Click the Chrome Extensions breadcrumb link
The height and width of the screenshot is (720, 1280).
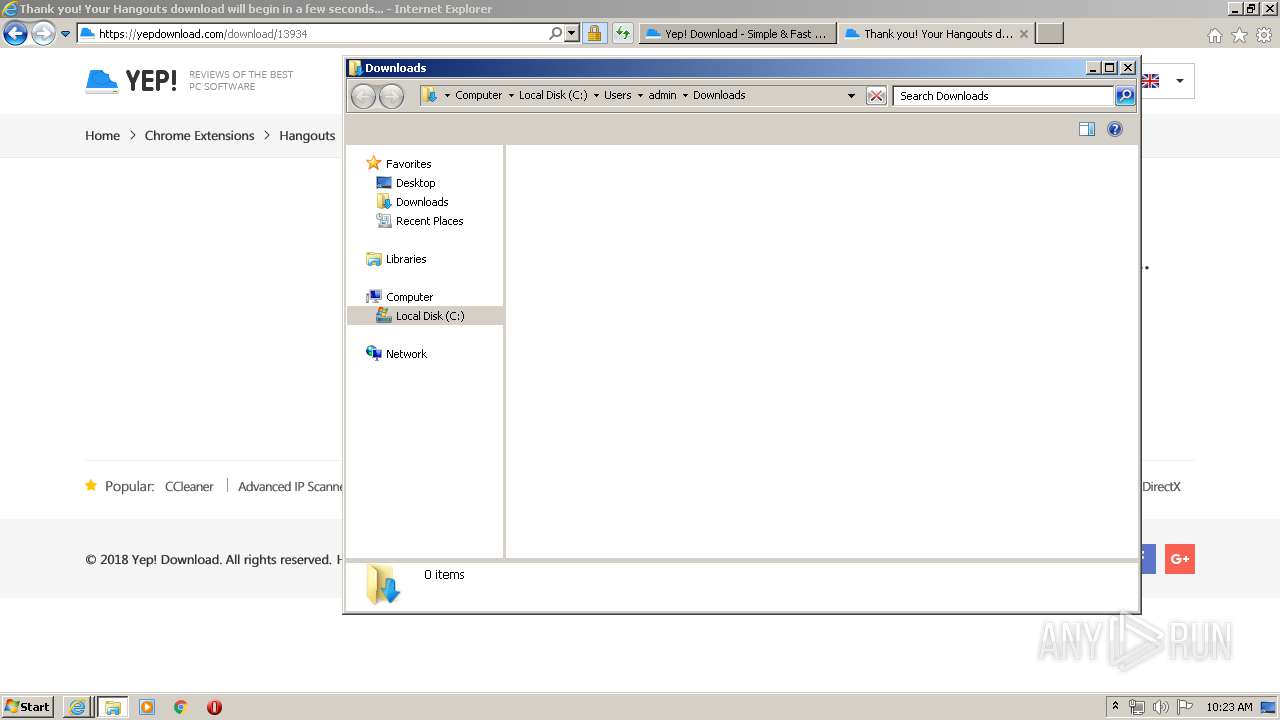coord(200,136)
